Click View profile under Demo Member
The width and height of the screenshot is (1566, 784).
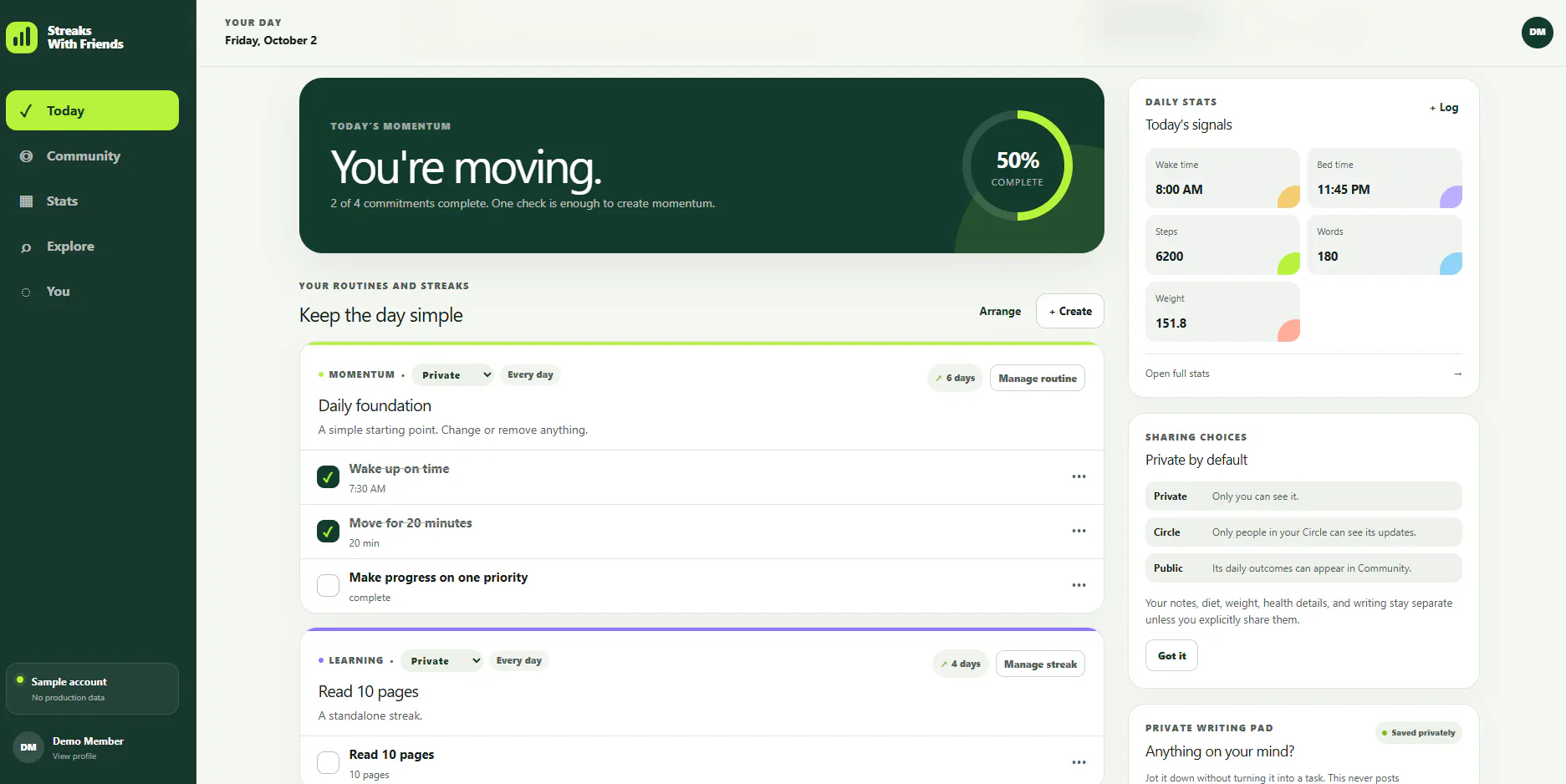click(x=74, y=756)
